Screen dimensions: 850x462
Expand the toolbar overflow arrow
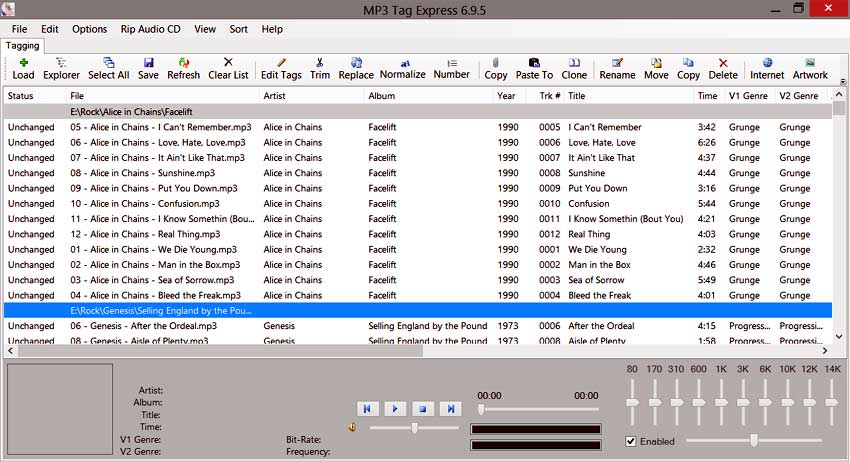843,81
